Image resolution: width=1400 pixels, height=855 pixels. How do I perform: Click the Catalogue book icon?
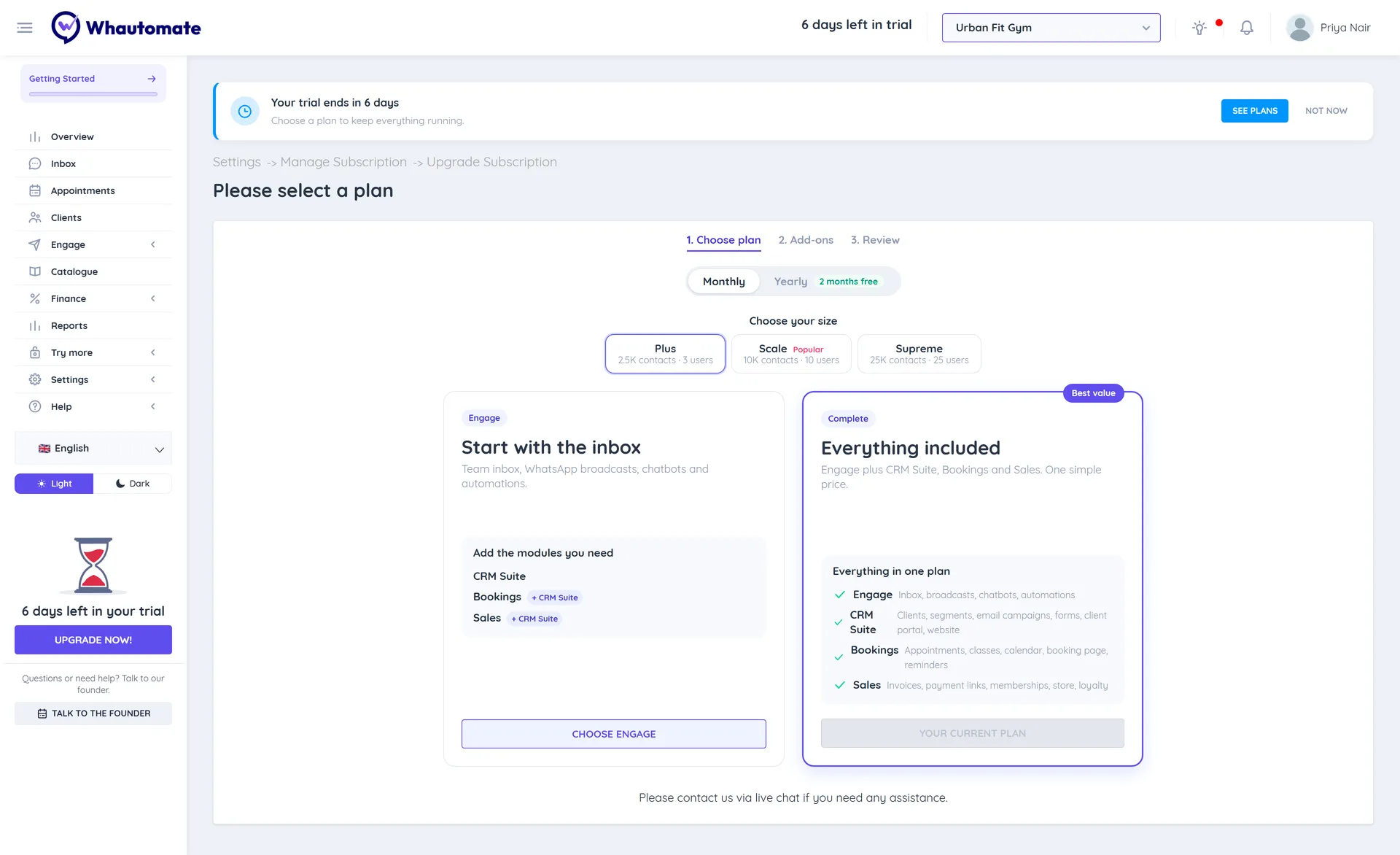[x=35, y=272]
